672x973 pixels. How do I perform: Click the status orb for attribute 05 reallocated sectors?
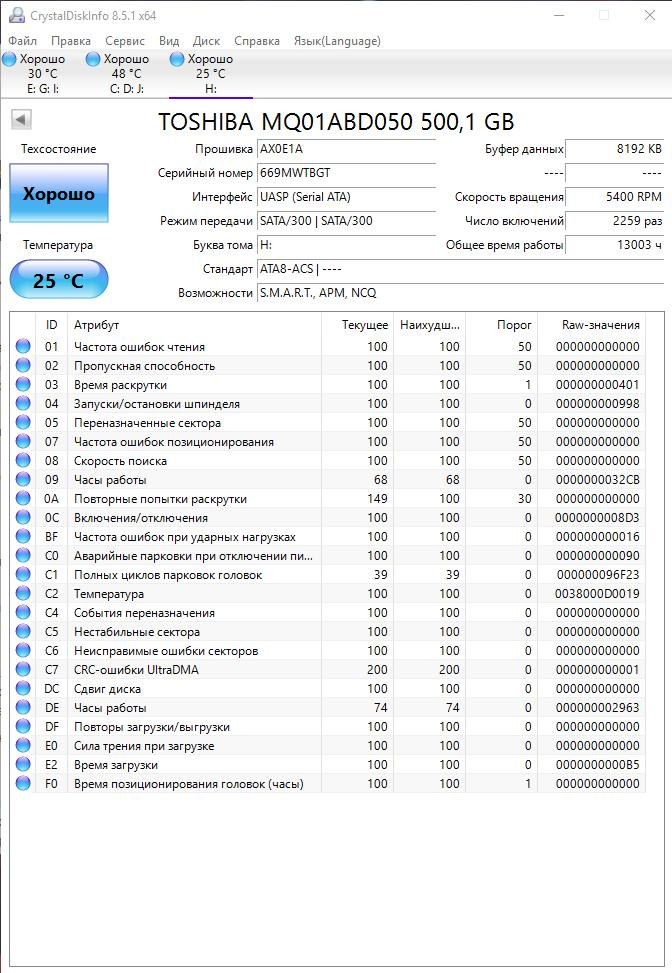pos(23,423)
